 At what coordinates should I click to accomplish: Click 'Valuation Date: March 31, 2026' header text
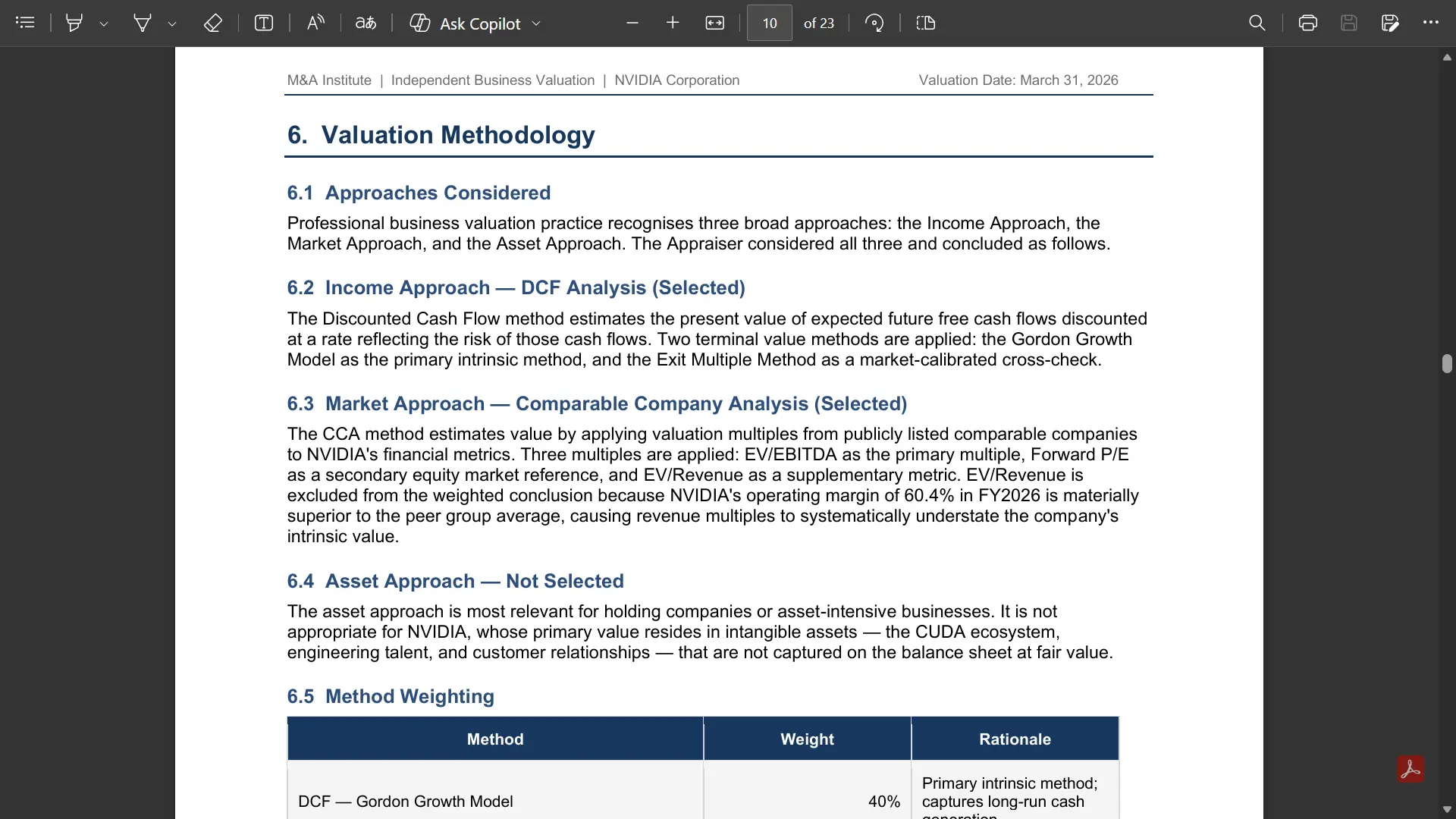coord(1018,80)
